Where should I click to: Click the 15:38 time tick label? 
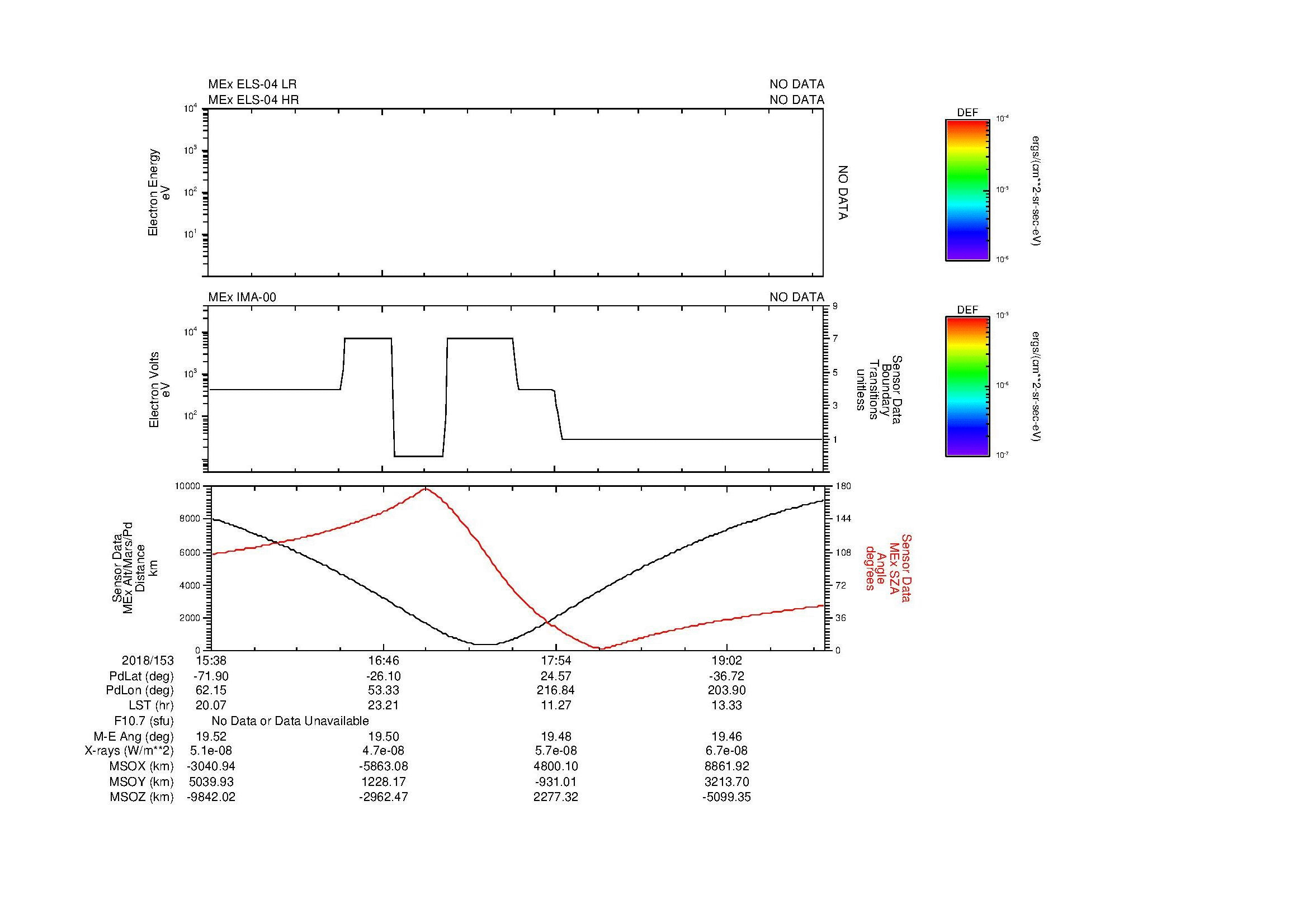(211, 660)
